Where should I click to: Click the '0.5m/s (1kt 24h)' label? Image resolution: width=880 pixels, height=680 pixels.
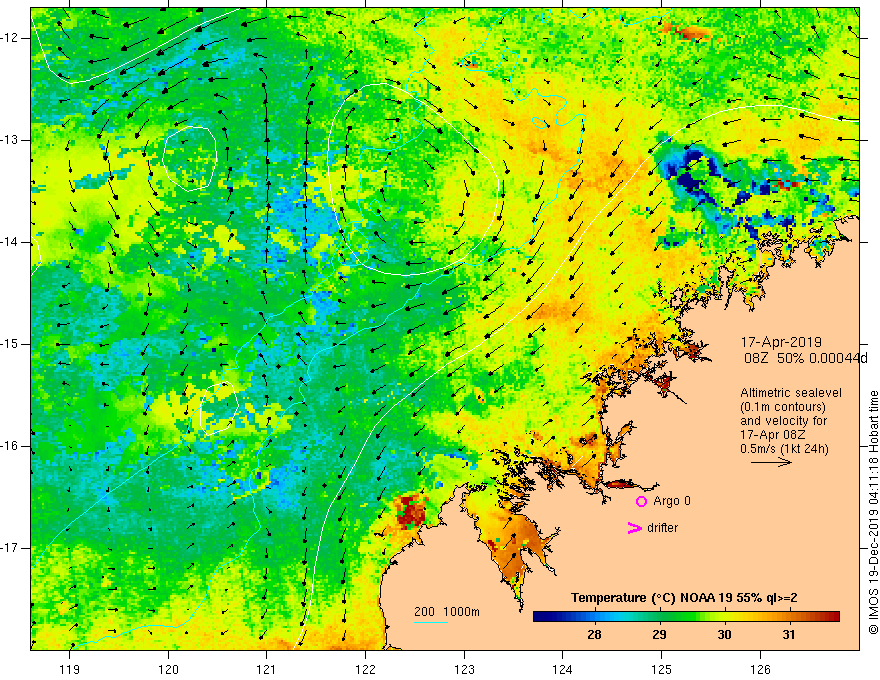click(x=784, y=449)
